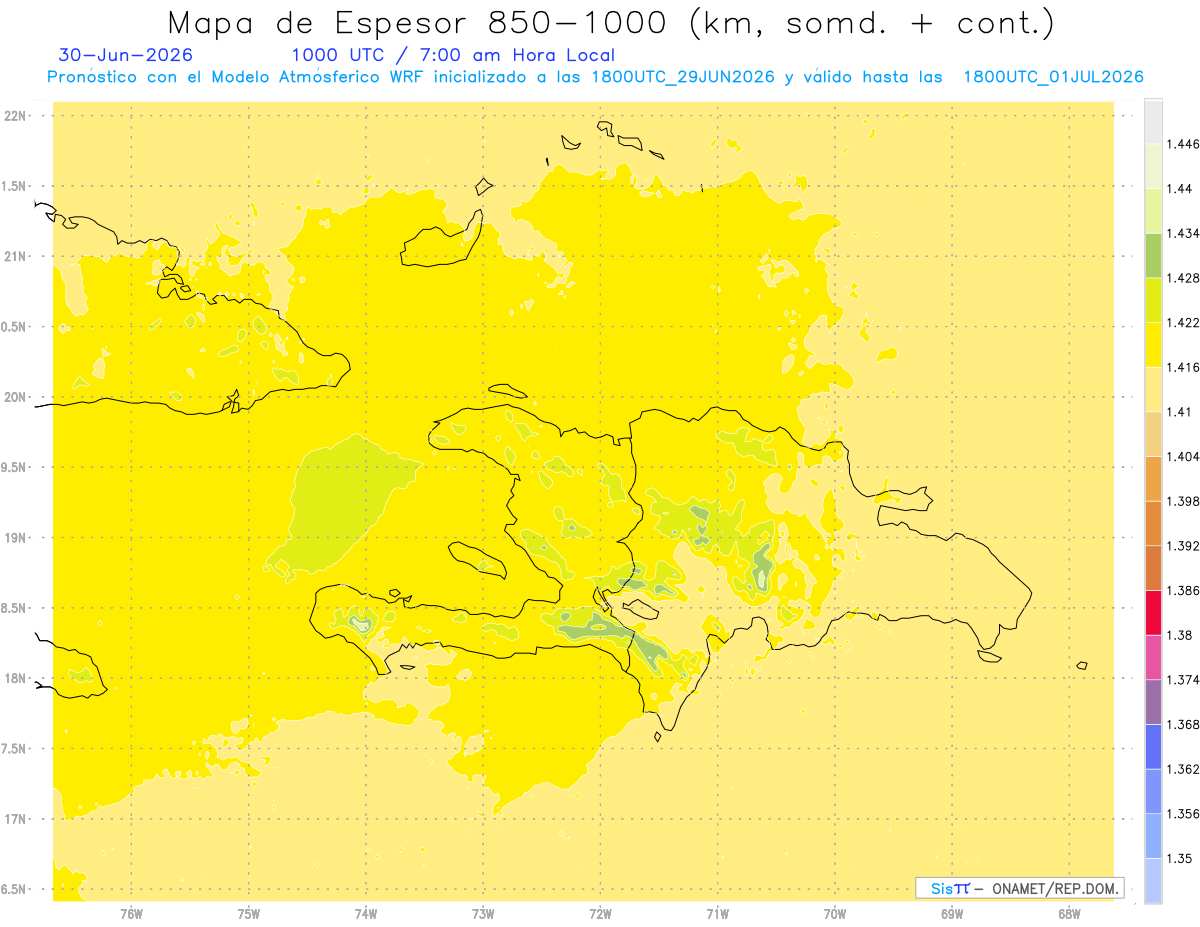Click the pink colorbar segment
1200x927 pixels.
(1153, 657)
